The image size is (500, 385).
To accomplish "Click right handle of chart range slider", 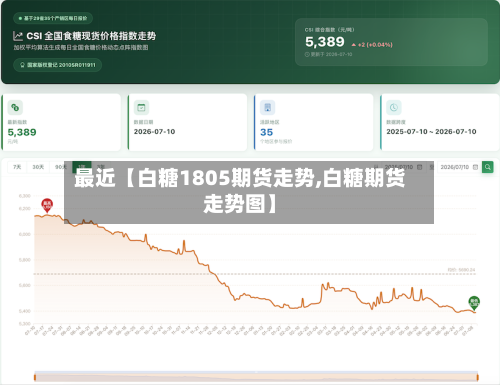I will [x=478, y=377].
